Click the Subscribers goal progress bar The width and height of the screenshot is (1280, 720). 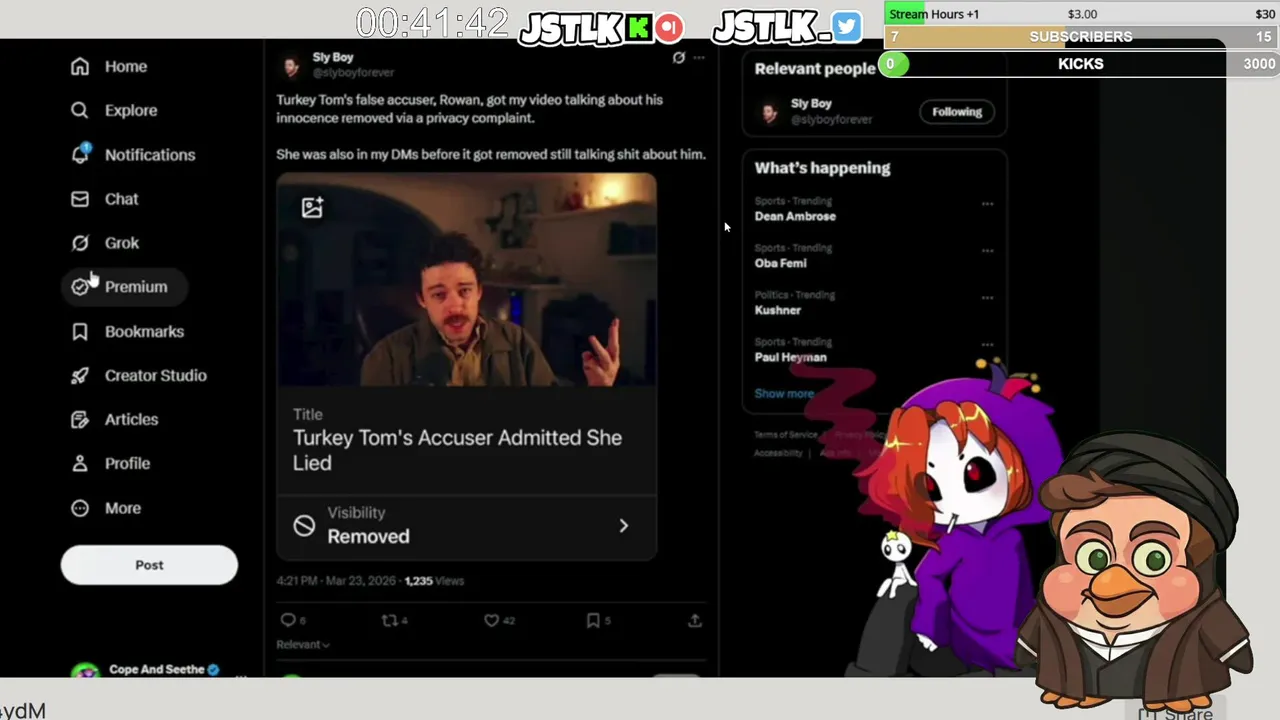(1081, 37)
